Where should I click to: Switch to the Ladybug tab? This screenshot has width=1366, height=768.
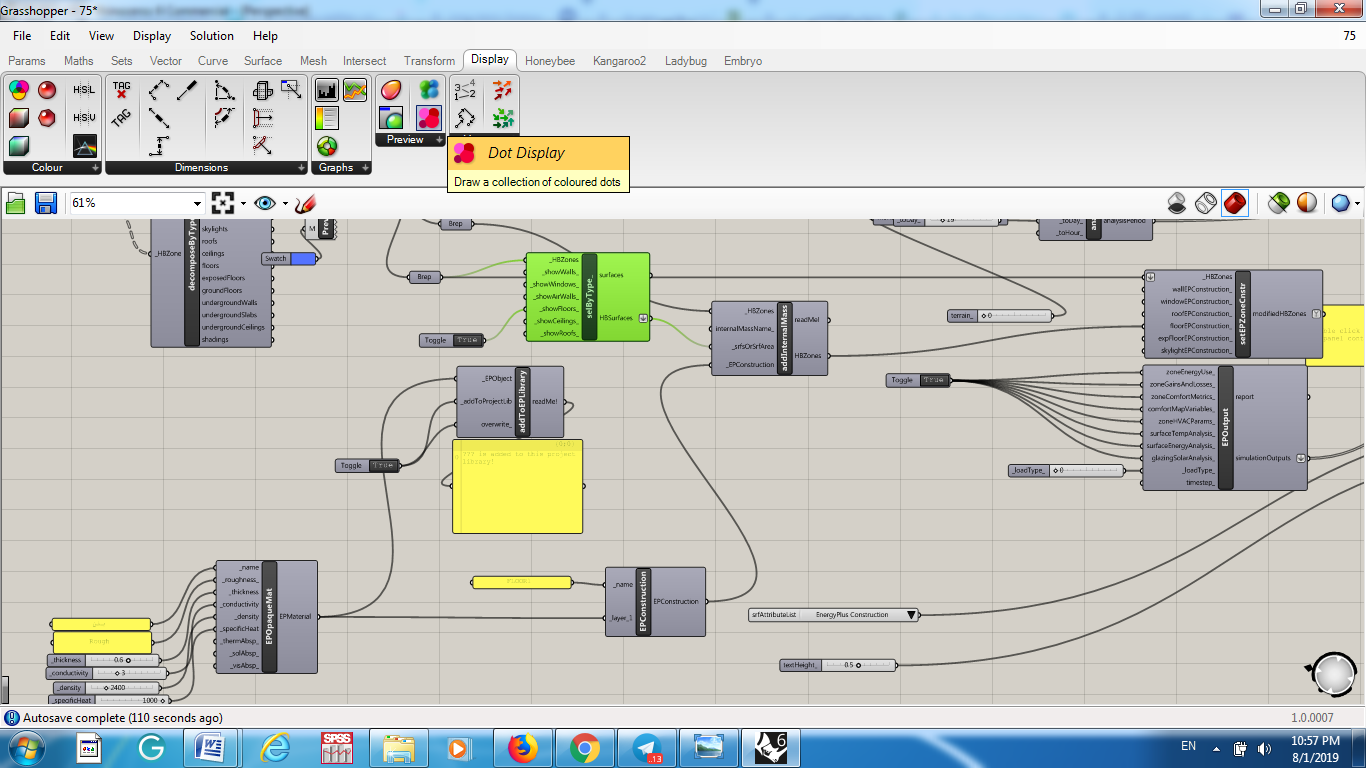click(x=686, y=61)
